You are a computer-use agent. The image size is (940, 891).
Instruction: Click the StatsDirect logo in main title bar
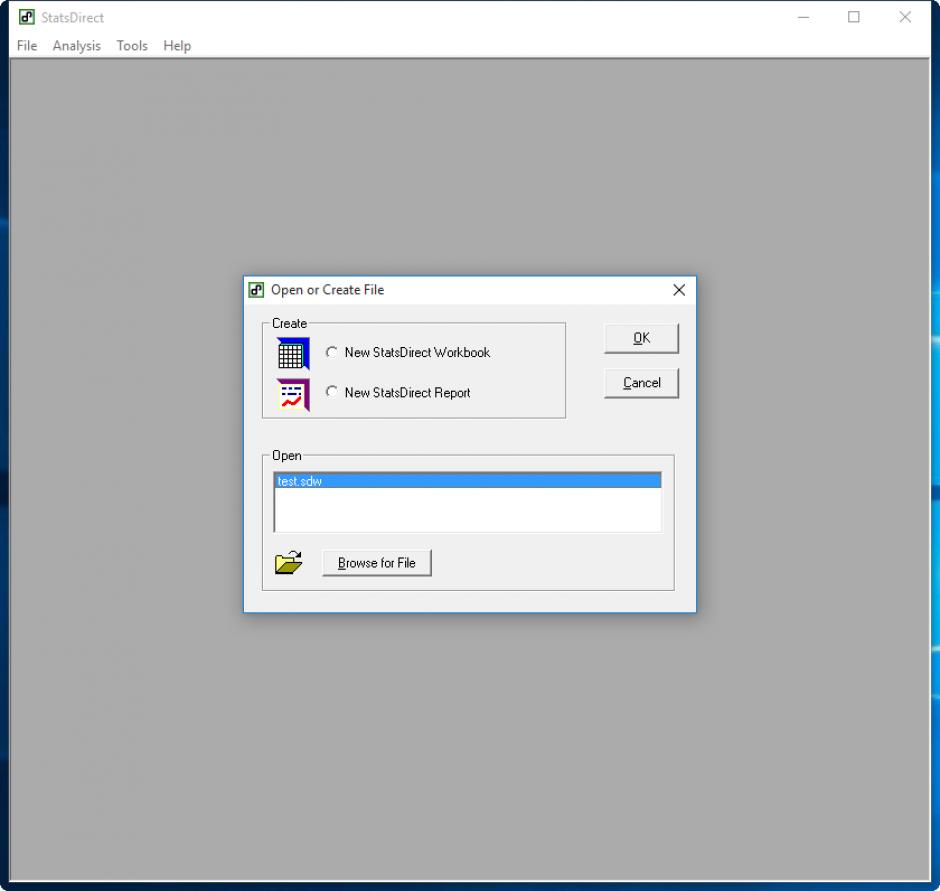pyautogui.click(x=26, y=17)
